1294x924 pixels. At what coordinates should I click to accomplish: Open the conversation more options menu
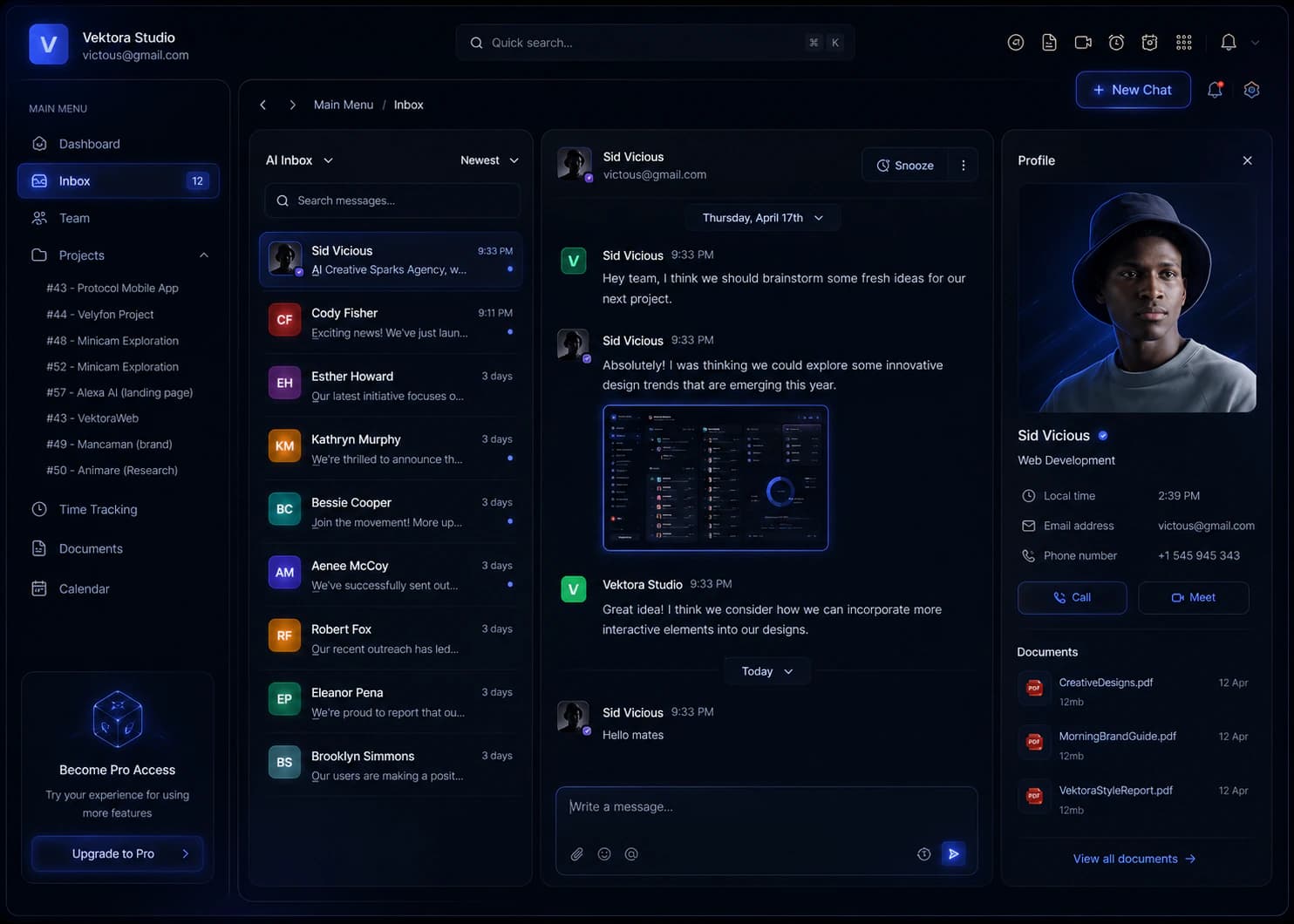coord(964,165)
